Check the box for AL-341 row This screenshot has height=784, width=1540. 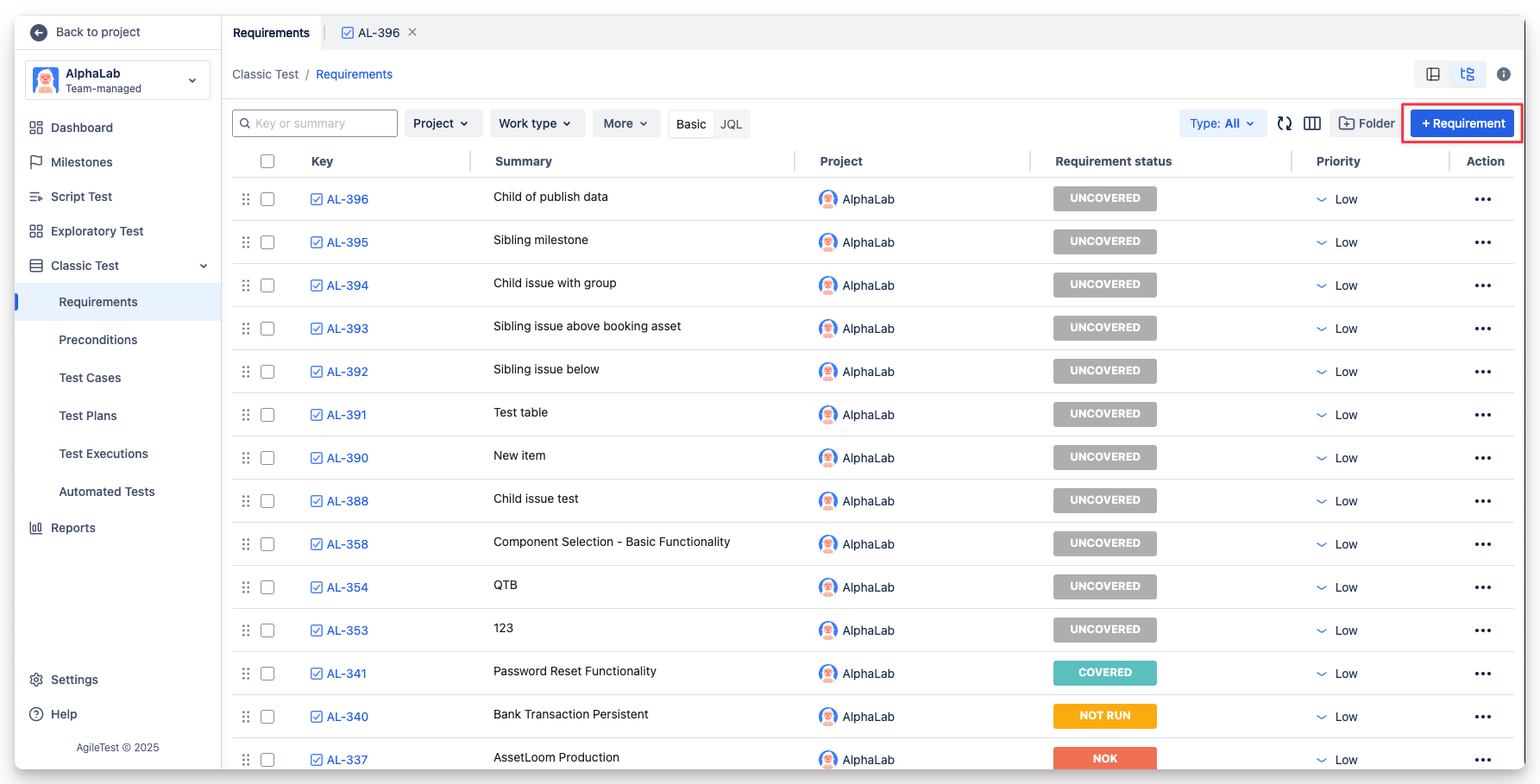[267, 674]
